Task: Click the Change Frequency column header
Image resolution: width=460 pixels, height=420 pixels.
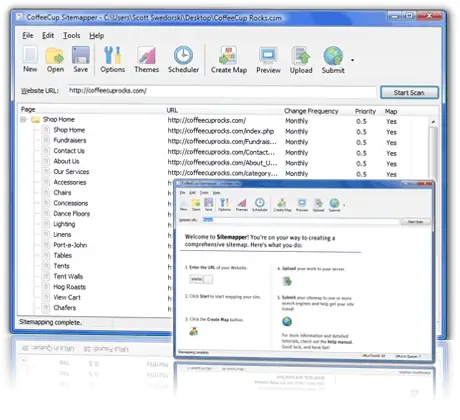Action: (x=311, y=111)
